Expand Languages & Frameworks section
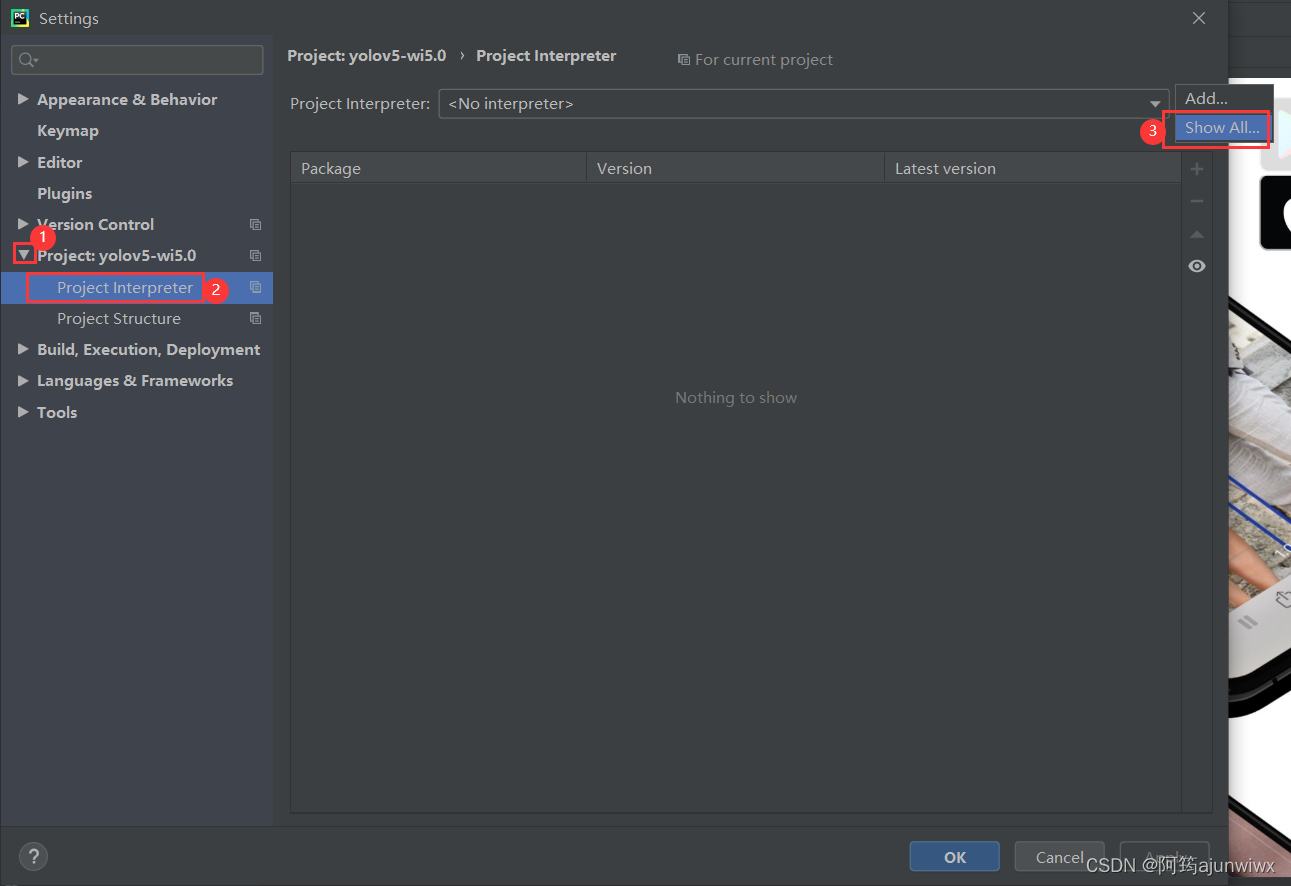 point(23,380)
